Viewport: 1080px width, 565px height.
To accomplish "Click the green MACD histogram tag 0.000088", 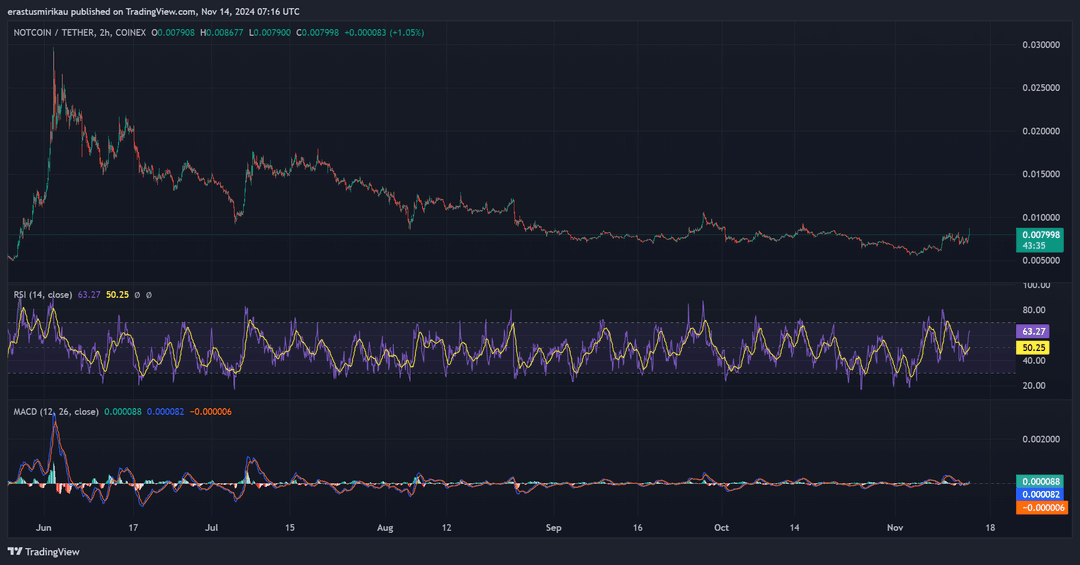I will coord(1041,481).
